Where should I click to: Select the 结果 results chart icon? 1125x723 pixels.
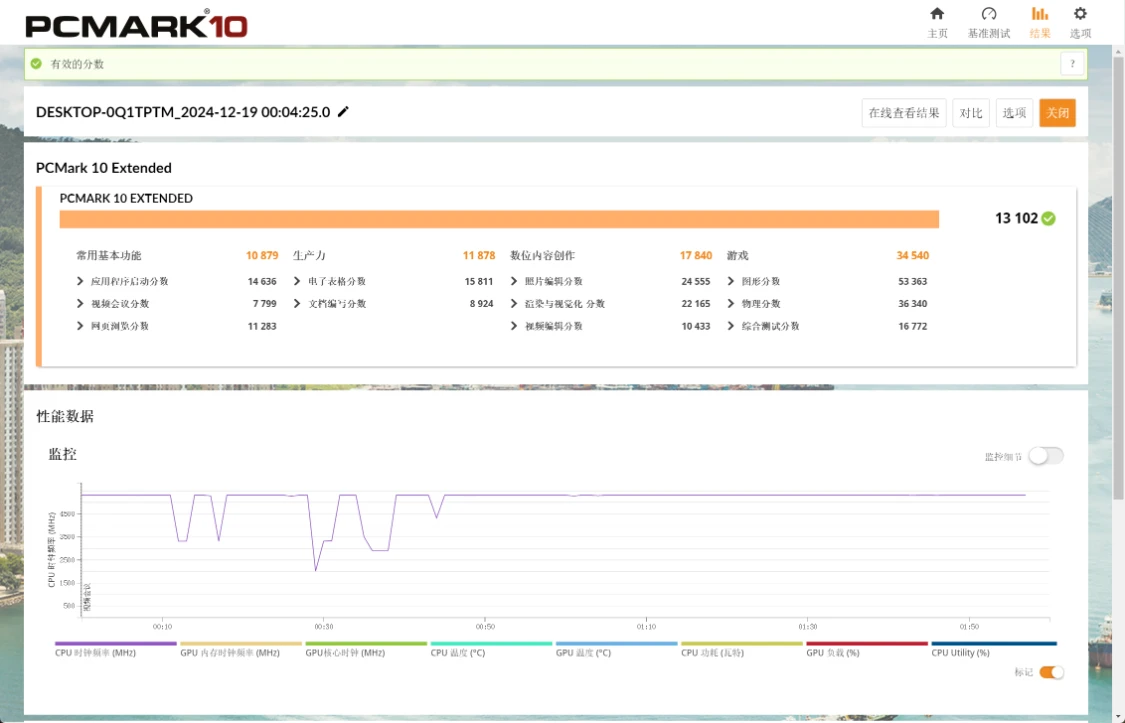[1040, 14]
